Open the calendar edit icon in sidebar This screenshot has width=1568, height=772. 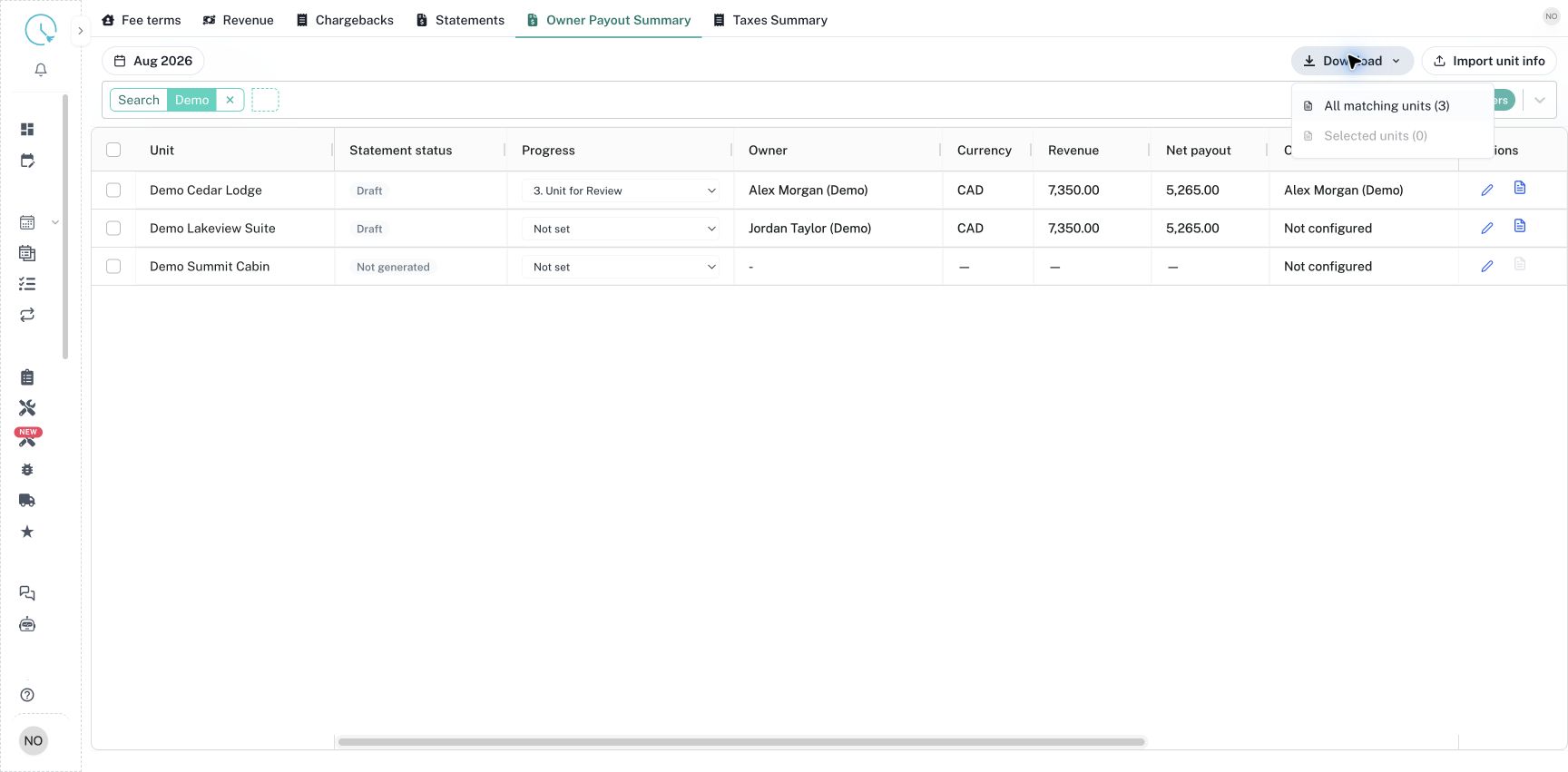[27, 161]
